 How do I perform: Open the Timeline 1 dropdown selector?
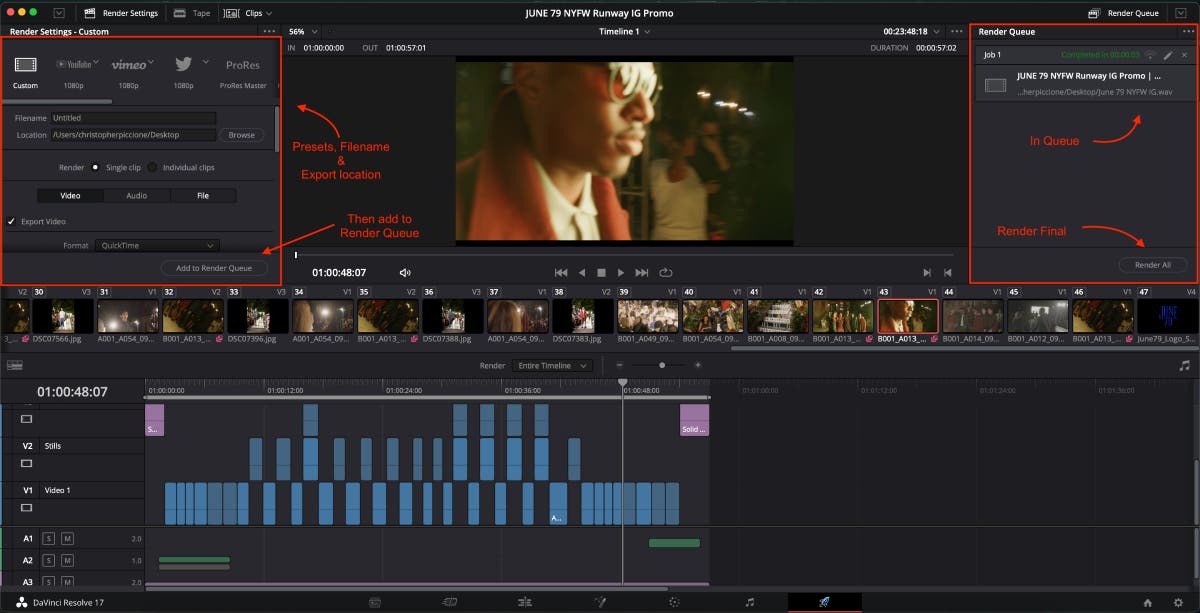coord(626,31)
